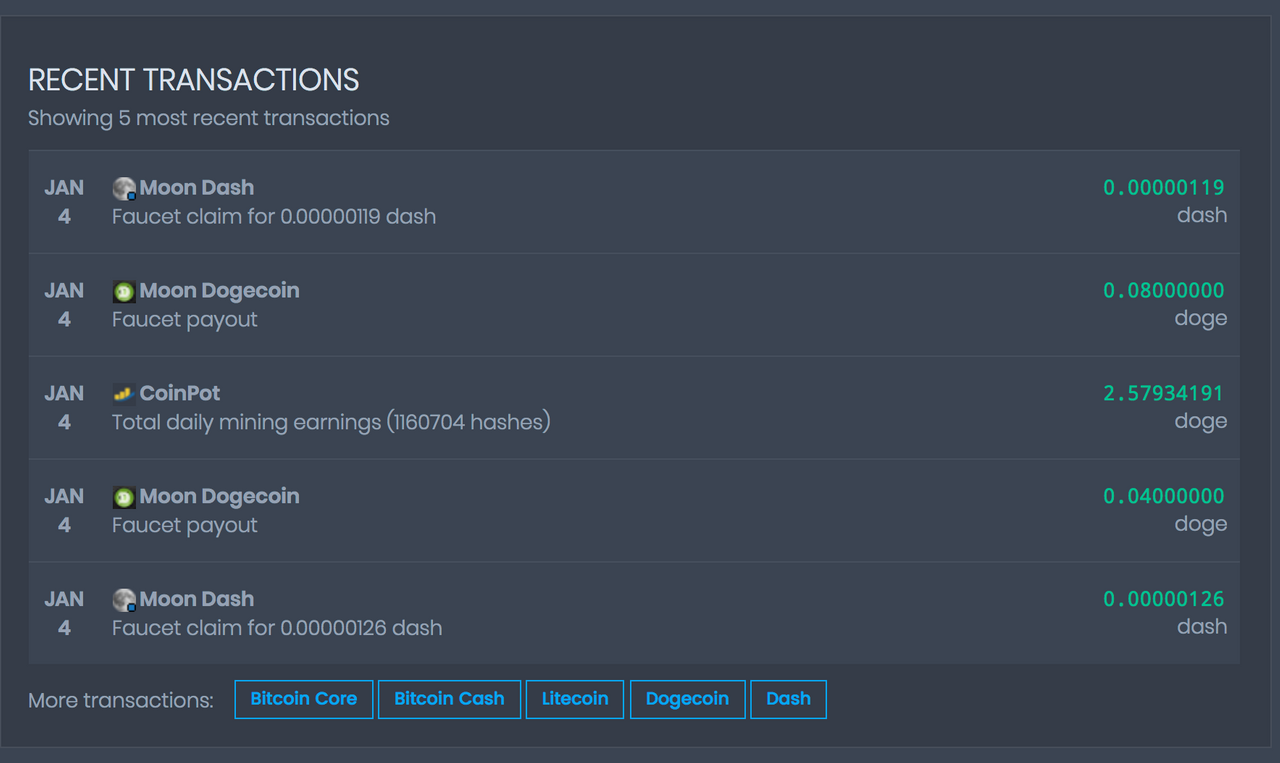Click the 0.00000119 dash amount
This screenshot has height=763, width=1280.
click(x=1163, y=187)
